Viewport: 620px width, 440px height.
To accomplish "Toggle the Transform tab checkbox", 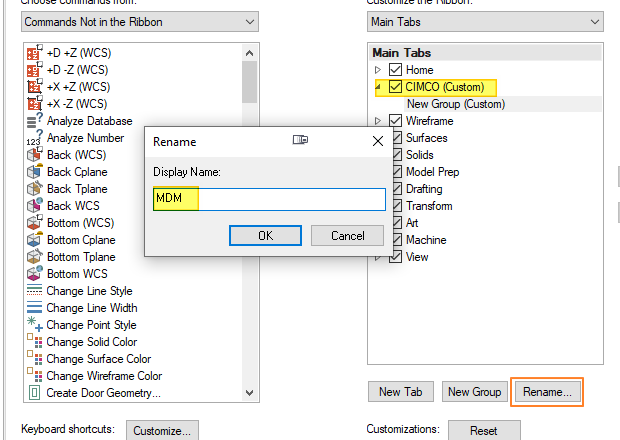I will point(397,206).
